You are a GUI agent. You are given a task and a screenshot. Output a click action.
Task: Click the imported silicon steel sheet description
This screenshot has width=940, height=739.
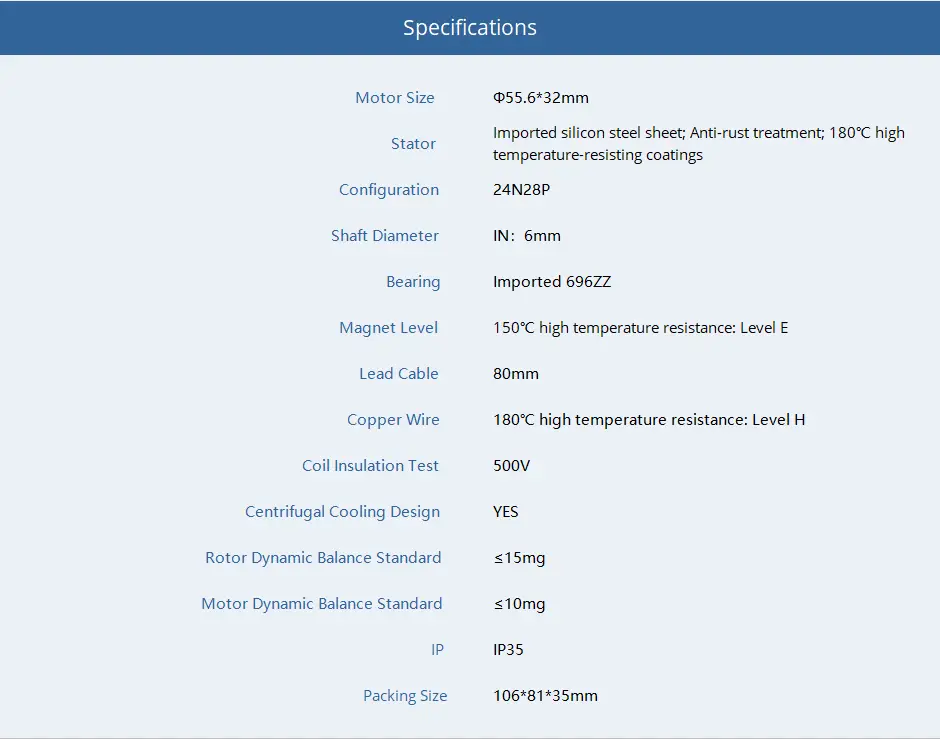click(698, 144)
